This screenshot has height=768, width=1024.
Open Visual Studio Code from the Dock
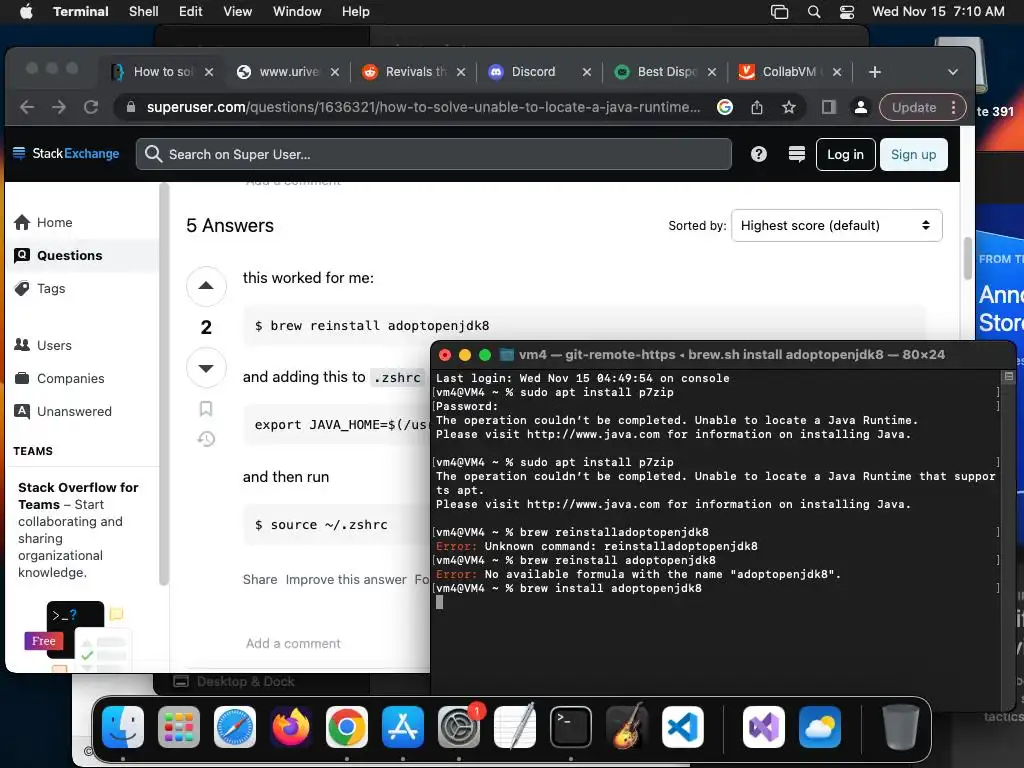[683, 727]
